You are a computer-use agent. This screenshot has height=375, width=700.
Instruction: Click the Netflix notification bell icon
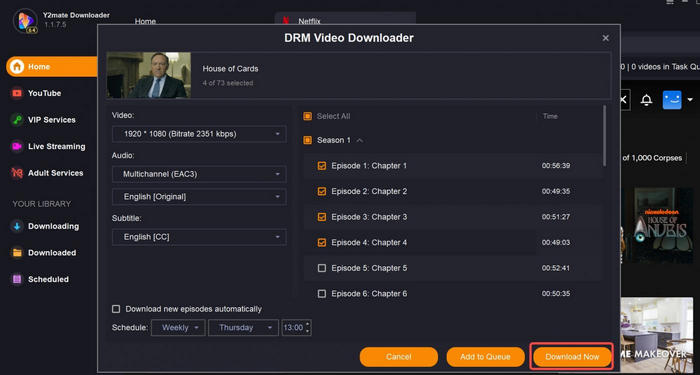tap(646, 100)
